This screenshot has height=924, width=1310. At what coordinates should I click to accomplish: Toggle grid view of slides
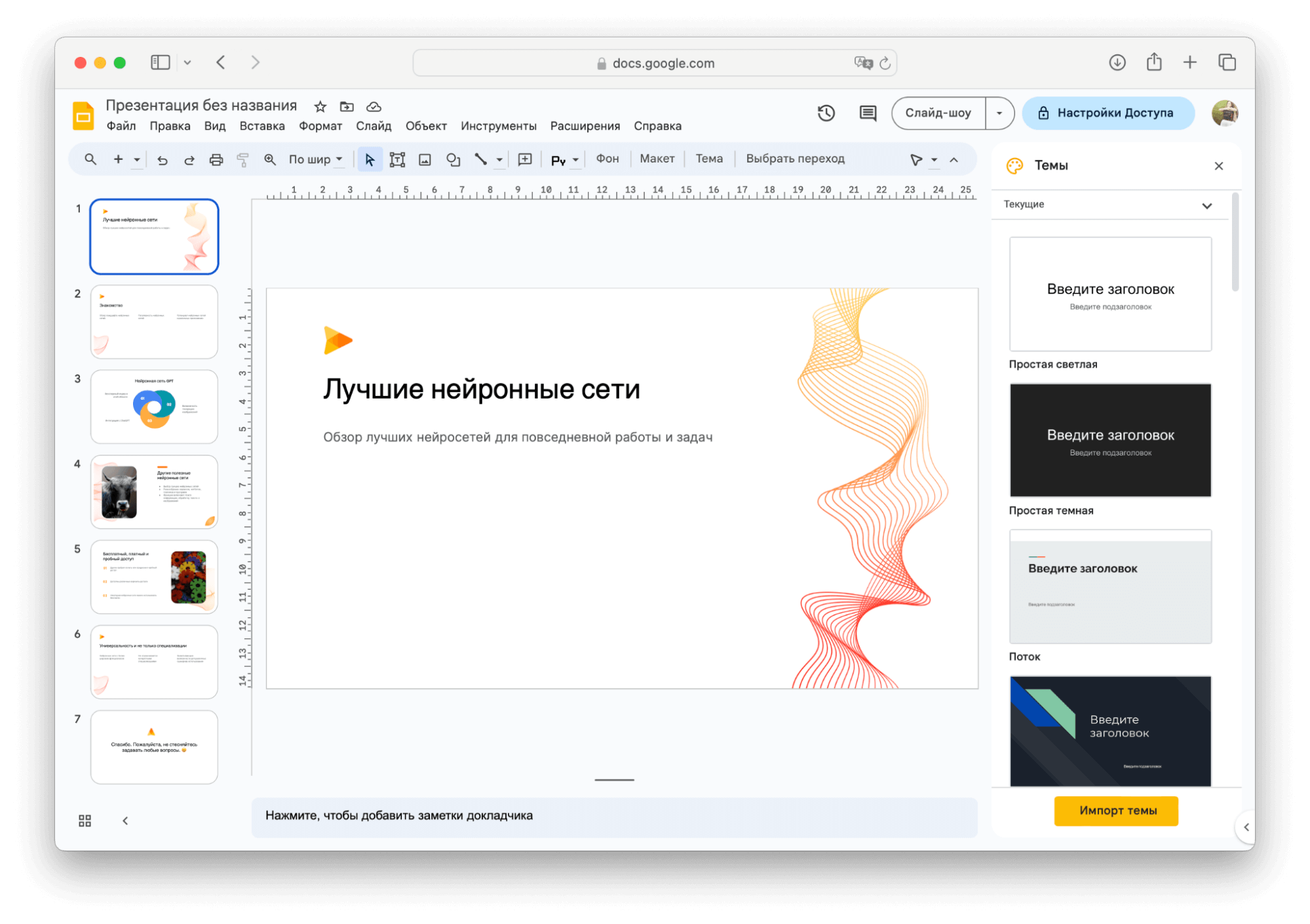point(85,820)
